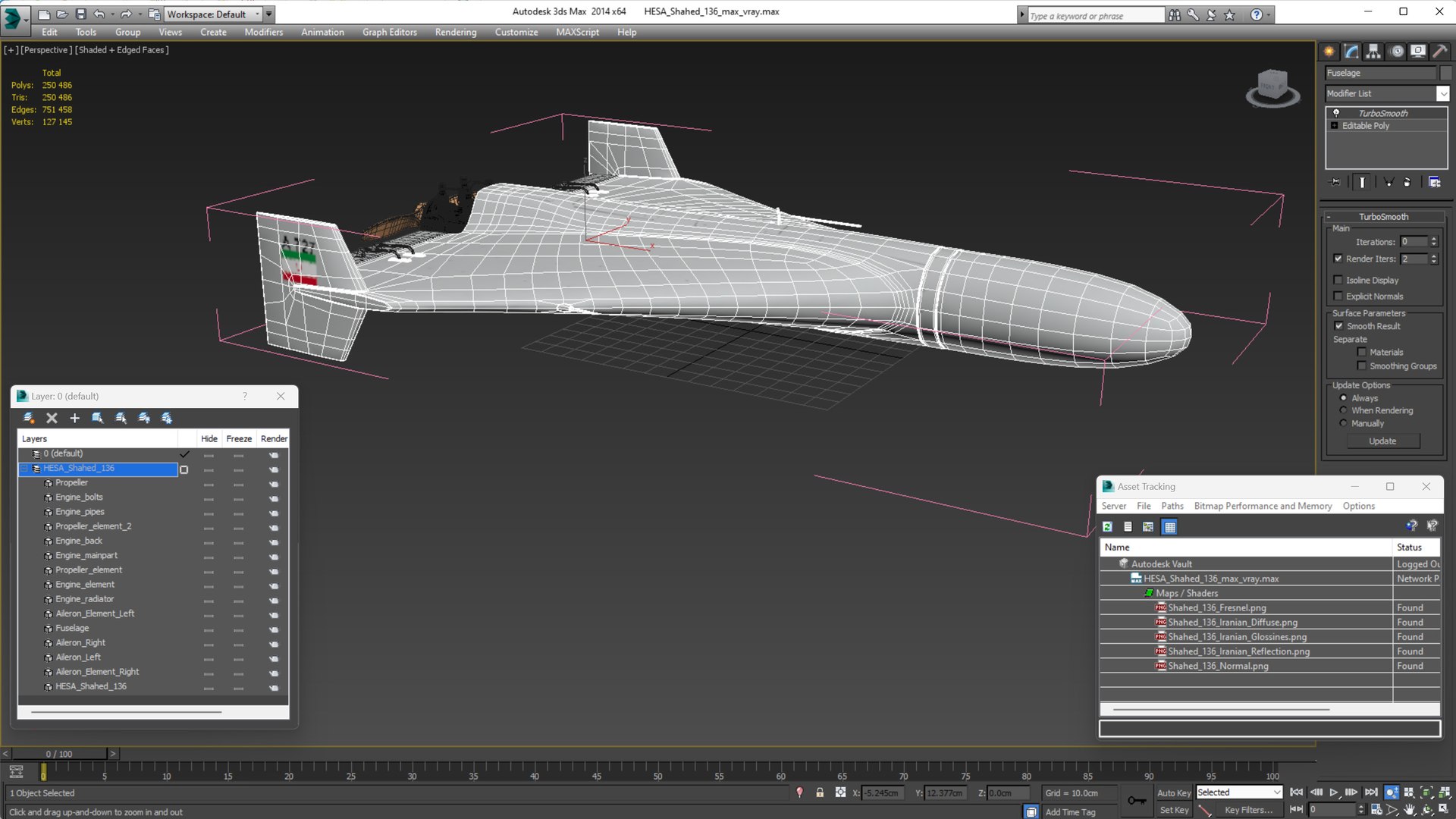Refresh the Asset Tracking list
This screenshot has height=819, width=1456.
point(1107,527)
